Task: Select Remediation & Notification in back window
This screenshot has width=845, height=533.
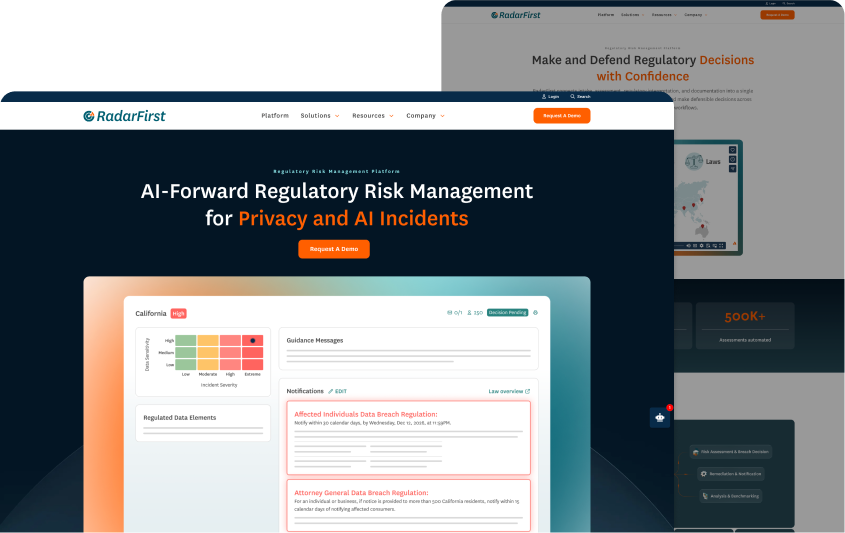Action: point(731,474)
